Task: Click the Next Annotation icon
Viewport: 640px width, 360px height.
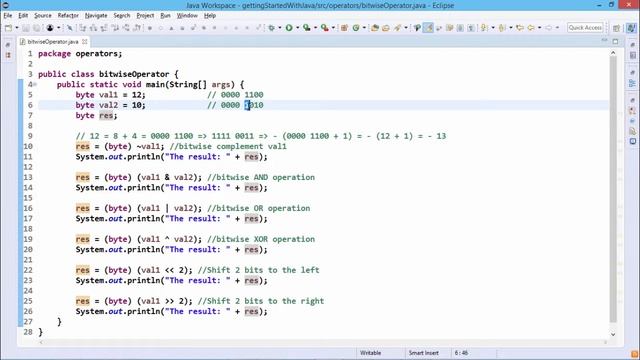Action: [x=484, y=28]
